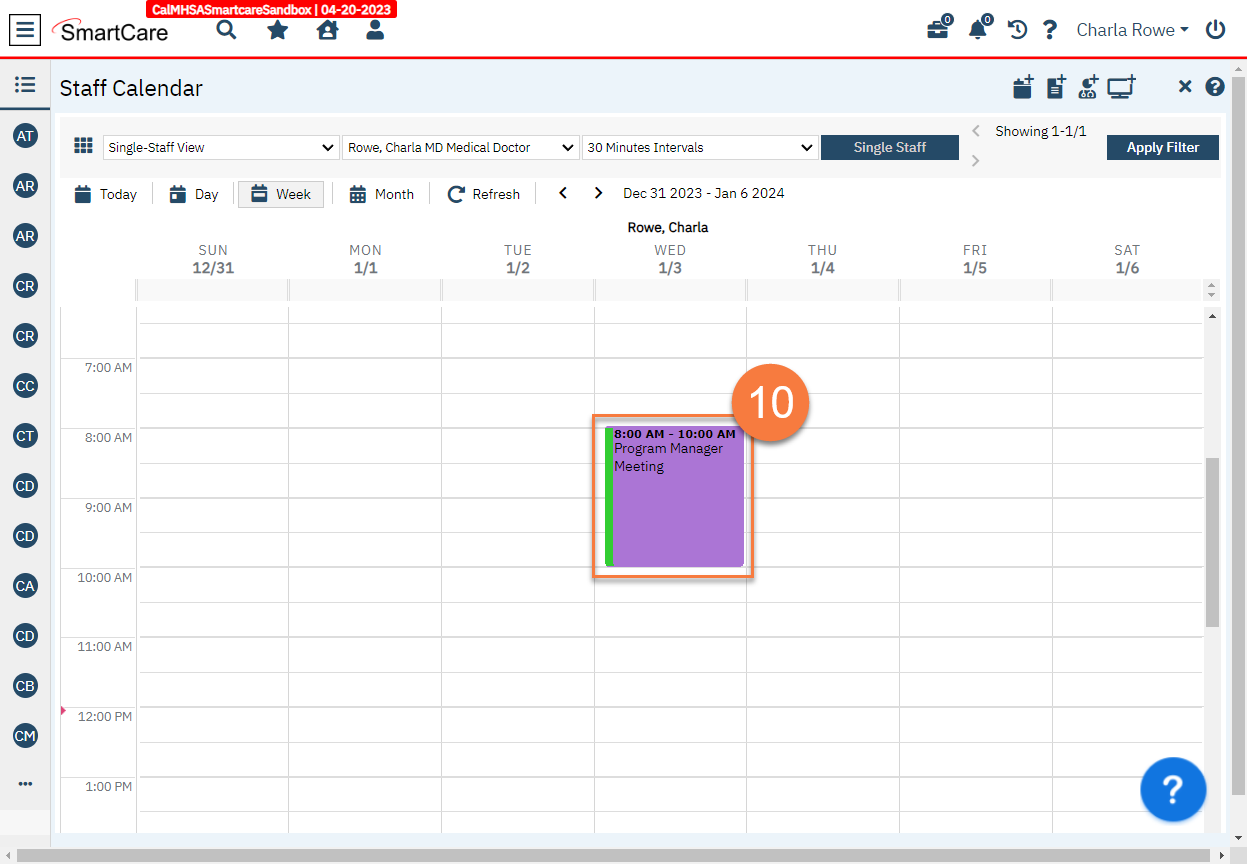The height and width of the screenshot is (864, 1247).
Task: Click the new provider entry icon
Action: pyautogui.click(x=1087, y=87)
